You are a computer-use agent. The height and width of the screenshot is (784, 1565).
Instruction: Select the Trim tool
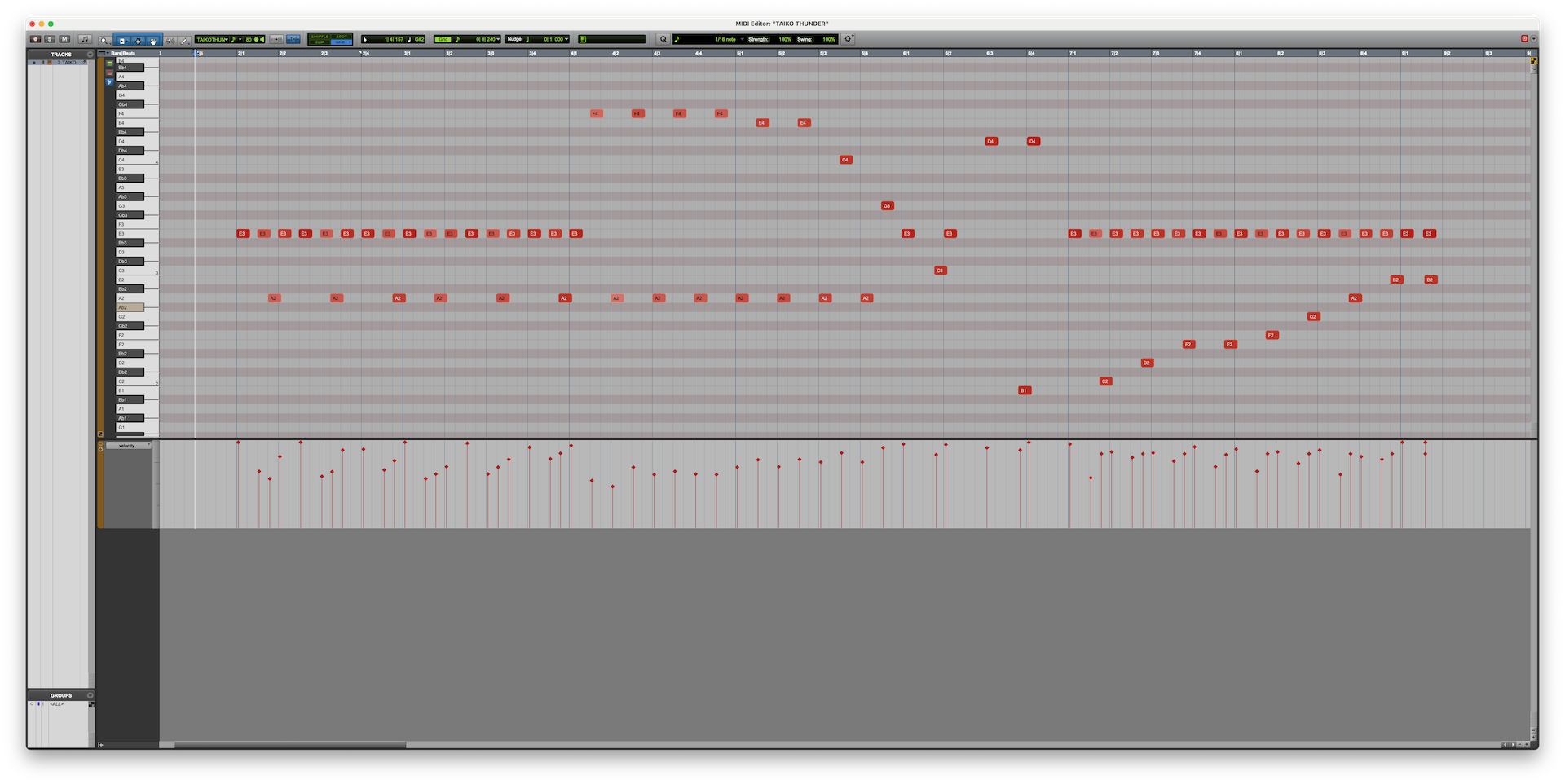pos(121,39)
